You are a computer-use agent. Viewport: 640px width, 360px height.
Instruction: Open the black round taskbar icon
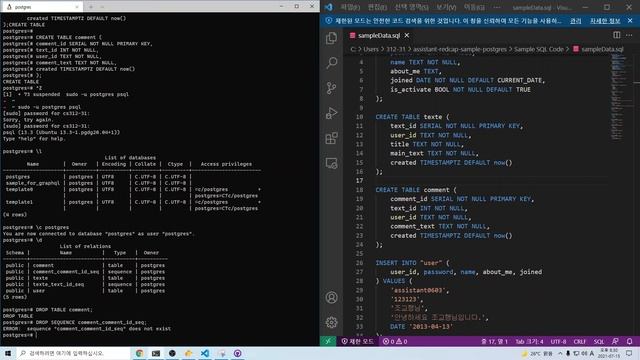coord(172,353)
